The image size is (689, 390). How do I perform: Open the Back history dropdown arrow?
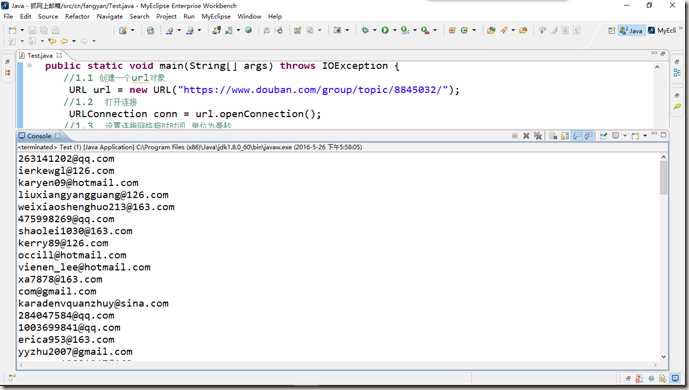tap(74, 41)
